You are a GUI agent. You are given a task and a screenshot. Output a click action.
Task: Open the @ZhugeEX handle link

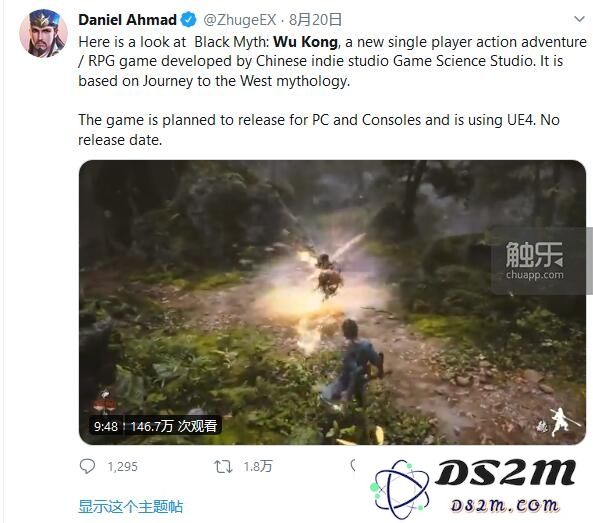(x=240, y=20)
